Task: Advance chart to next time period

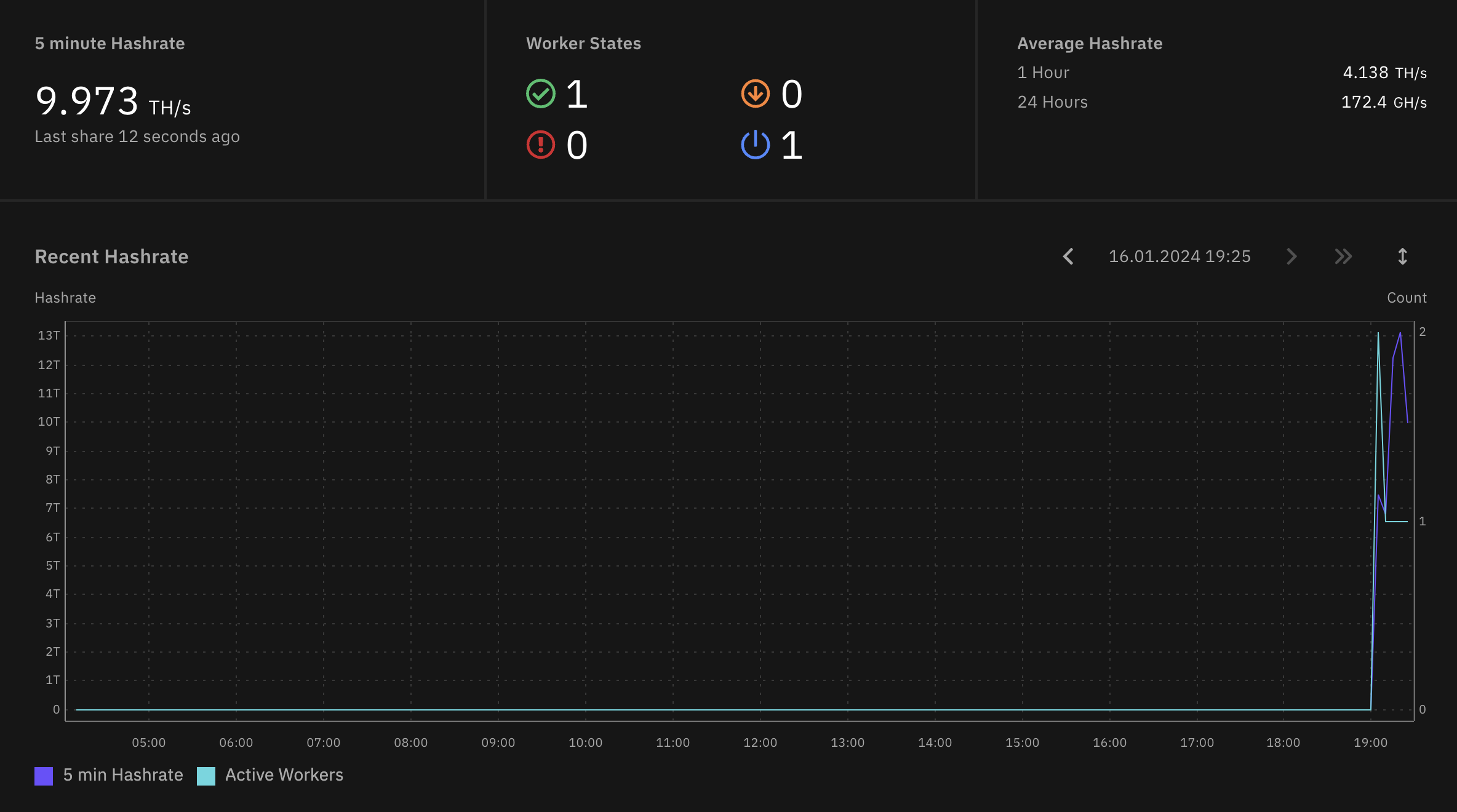Action: (x=1291, y=257)
